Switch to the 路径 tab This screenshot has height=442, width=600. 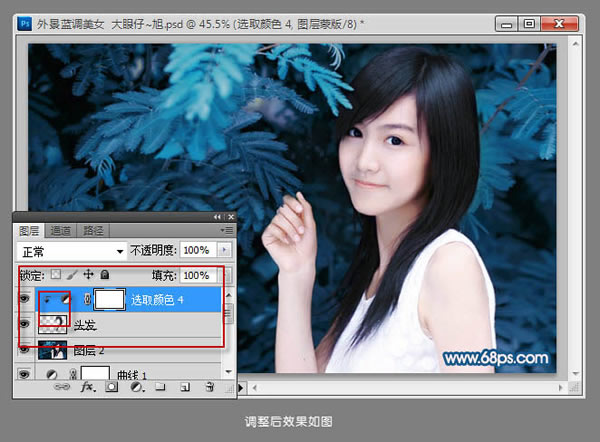tap(93, 231)
